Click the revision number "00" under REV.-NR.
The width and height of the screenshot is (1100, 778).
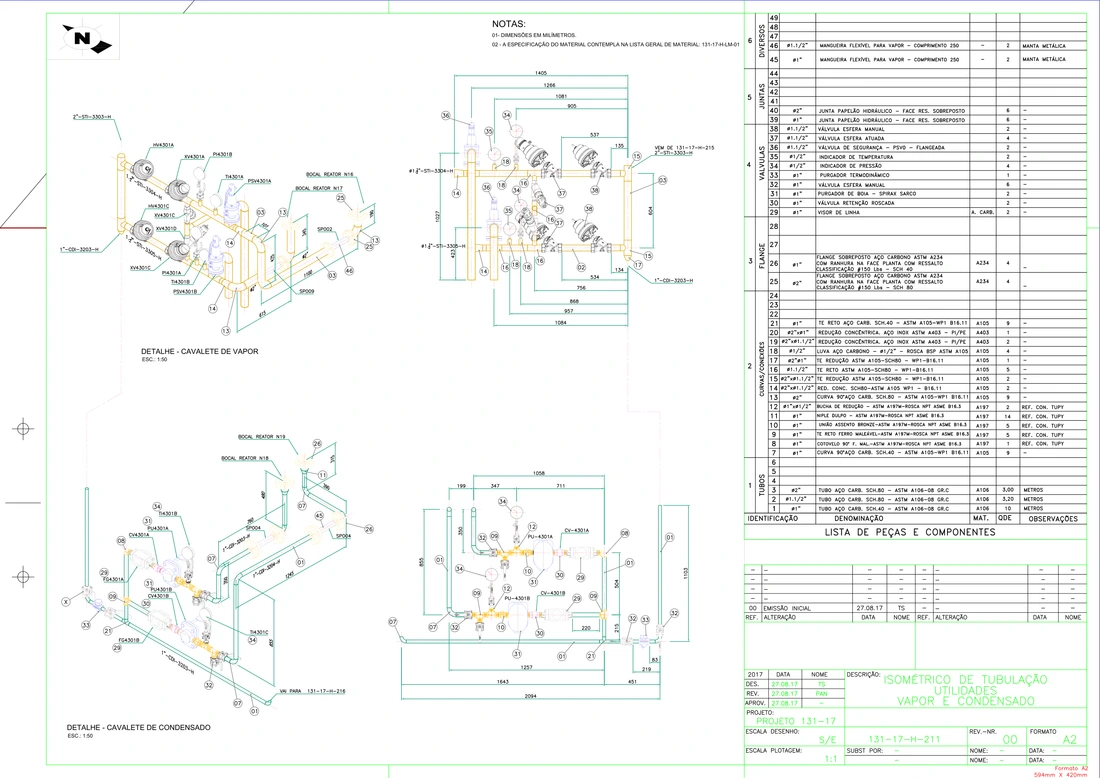(x=1010, y=739)
